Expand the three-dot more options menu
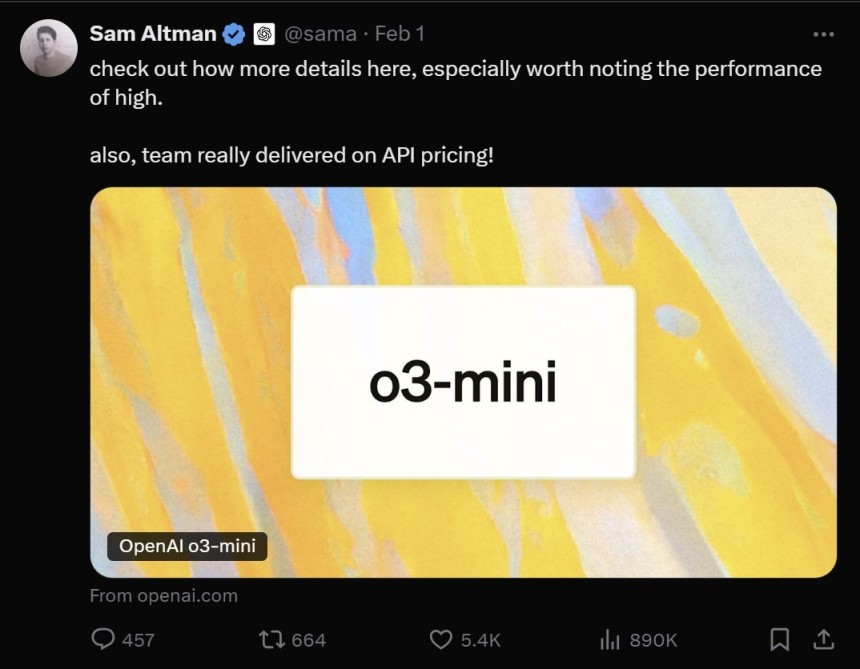The image size is (860, 669). point(824,34)
